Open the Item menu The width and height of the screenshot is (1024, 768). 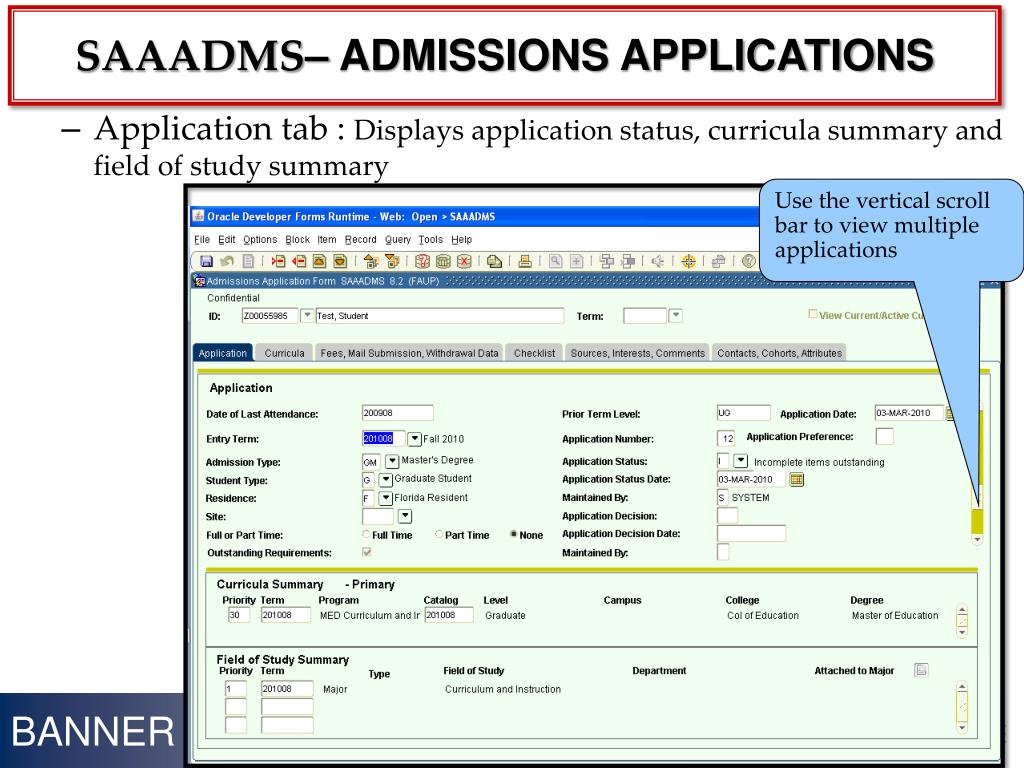pyautogui.click(x=327, y=240)
